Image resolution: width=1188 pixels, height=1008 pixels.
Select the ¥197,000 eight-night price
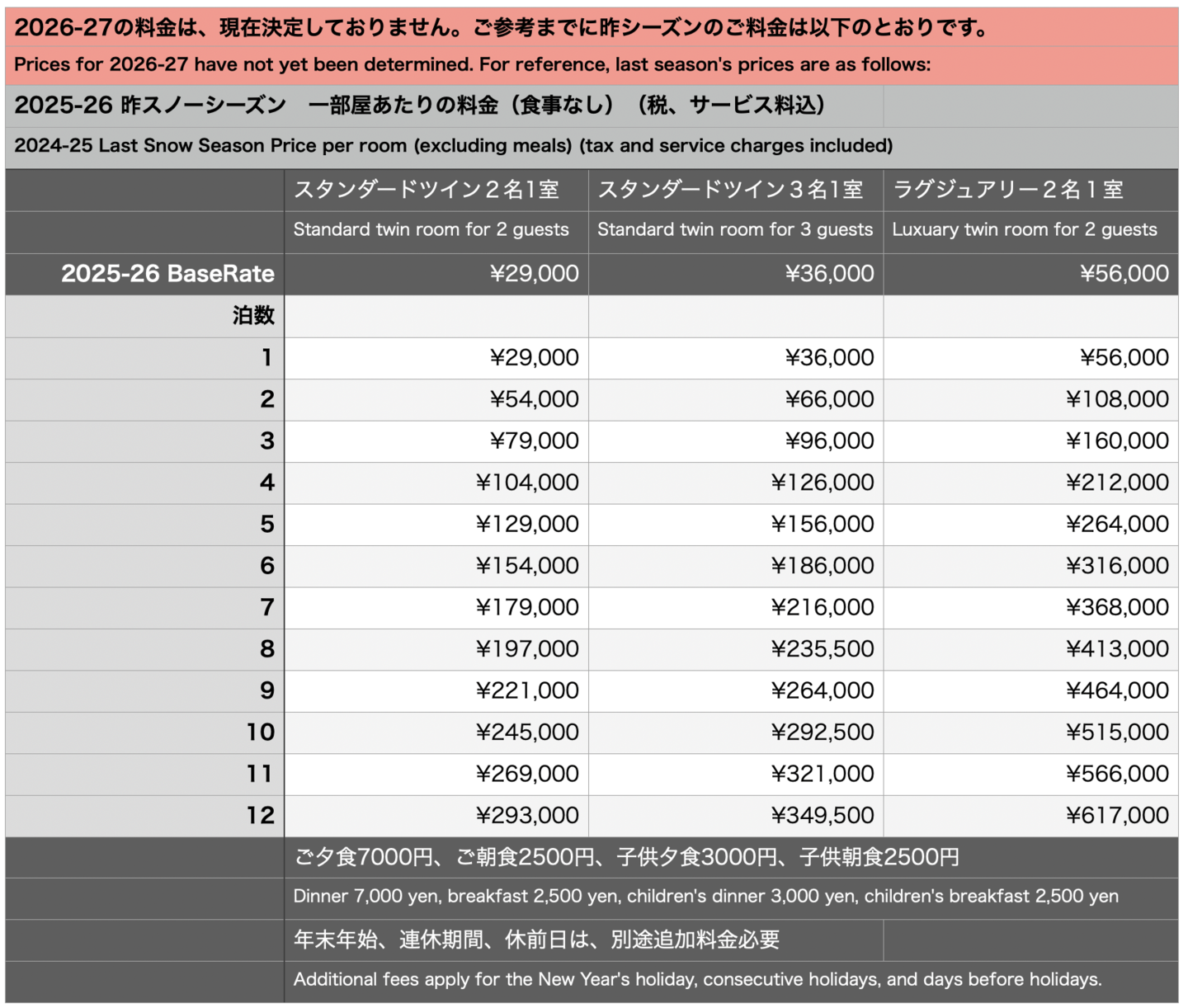(527, 649)
